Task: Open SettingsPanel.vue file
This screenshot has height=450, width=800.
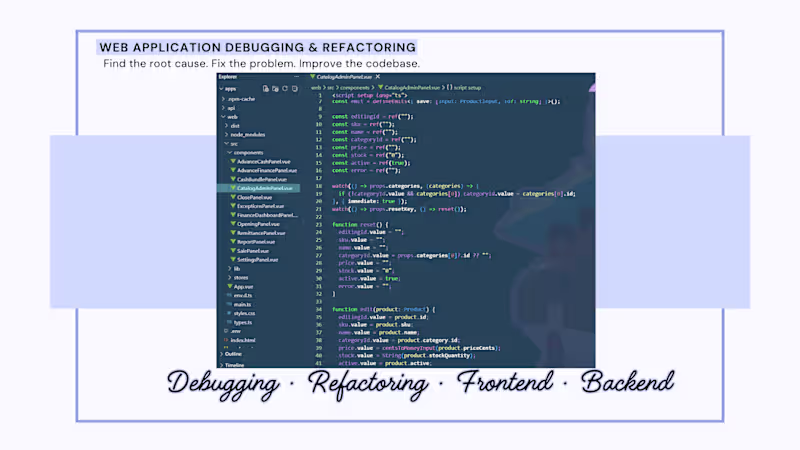Action: [x=257, y=260]
